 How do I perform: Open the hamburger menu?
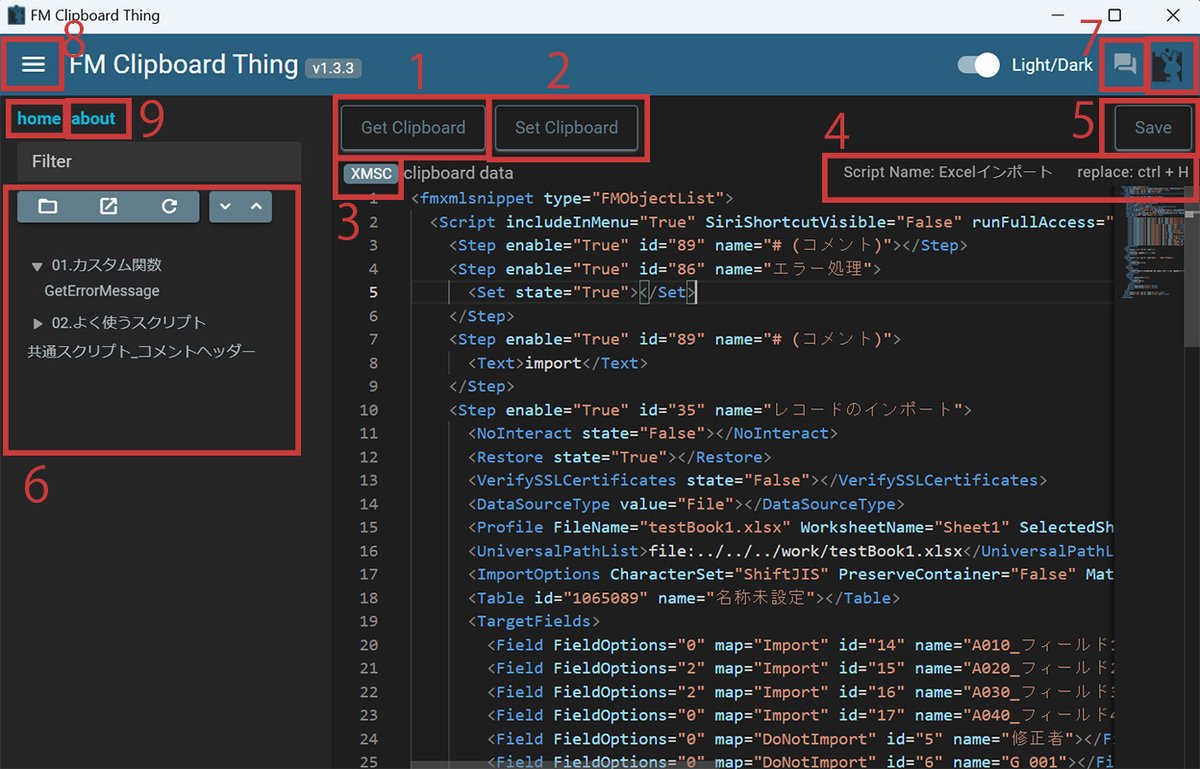click(33, 65)
